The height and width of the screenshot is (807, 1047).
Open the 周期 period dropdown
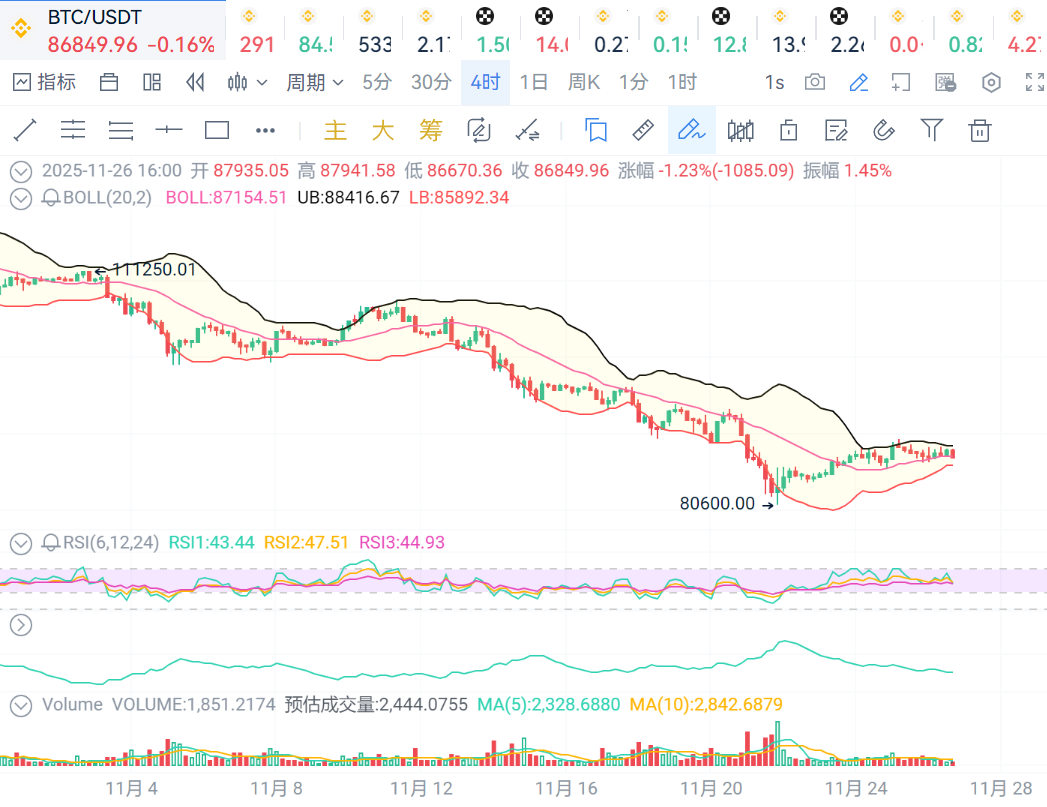tap(315, 82)
